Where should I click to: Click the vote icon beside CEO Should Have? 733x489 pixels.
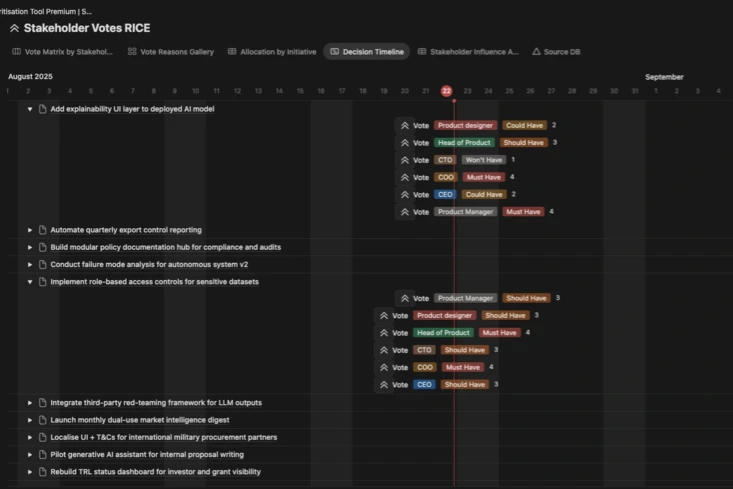pyautogui.click(x=383, y=385)
